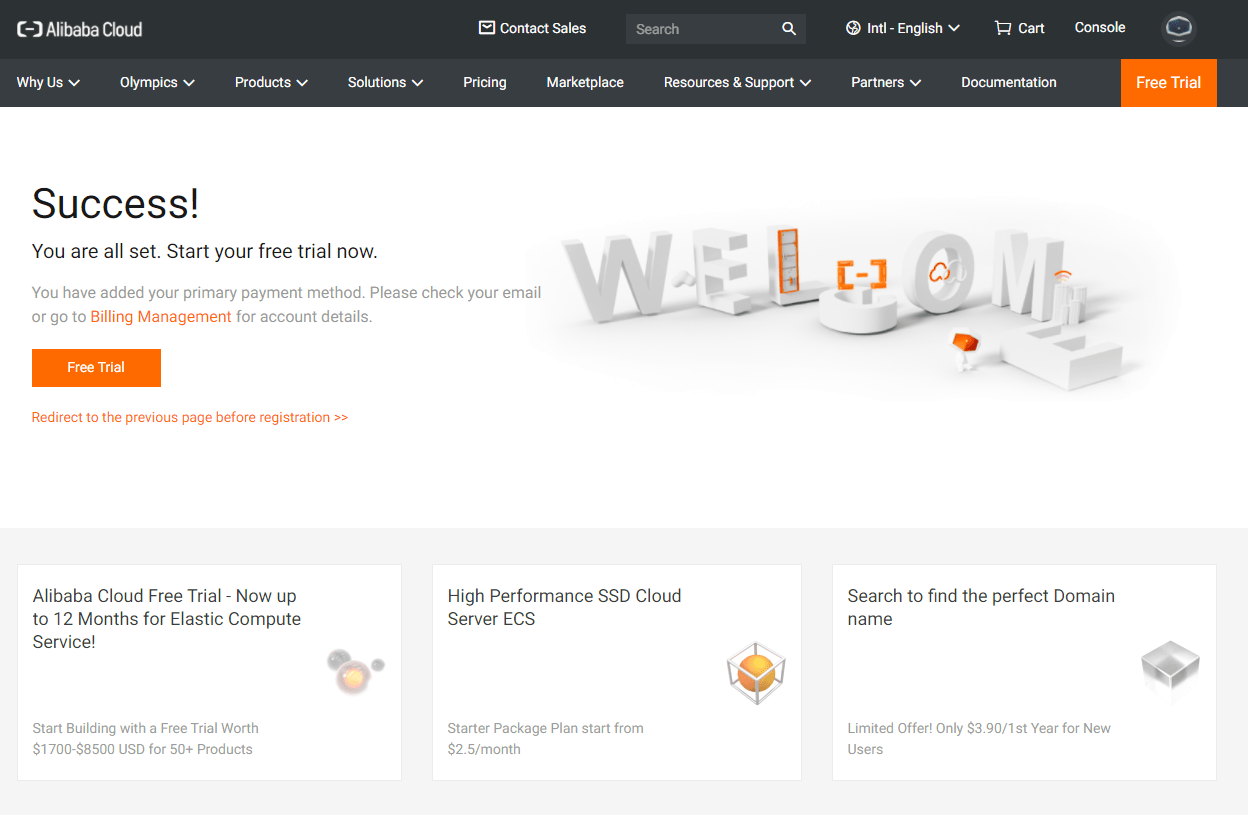Viewport: 1248px width, 815px height.
Task: Expand Resources & Support menu
Action: click(737, 83)
